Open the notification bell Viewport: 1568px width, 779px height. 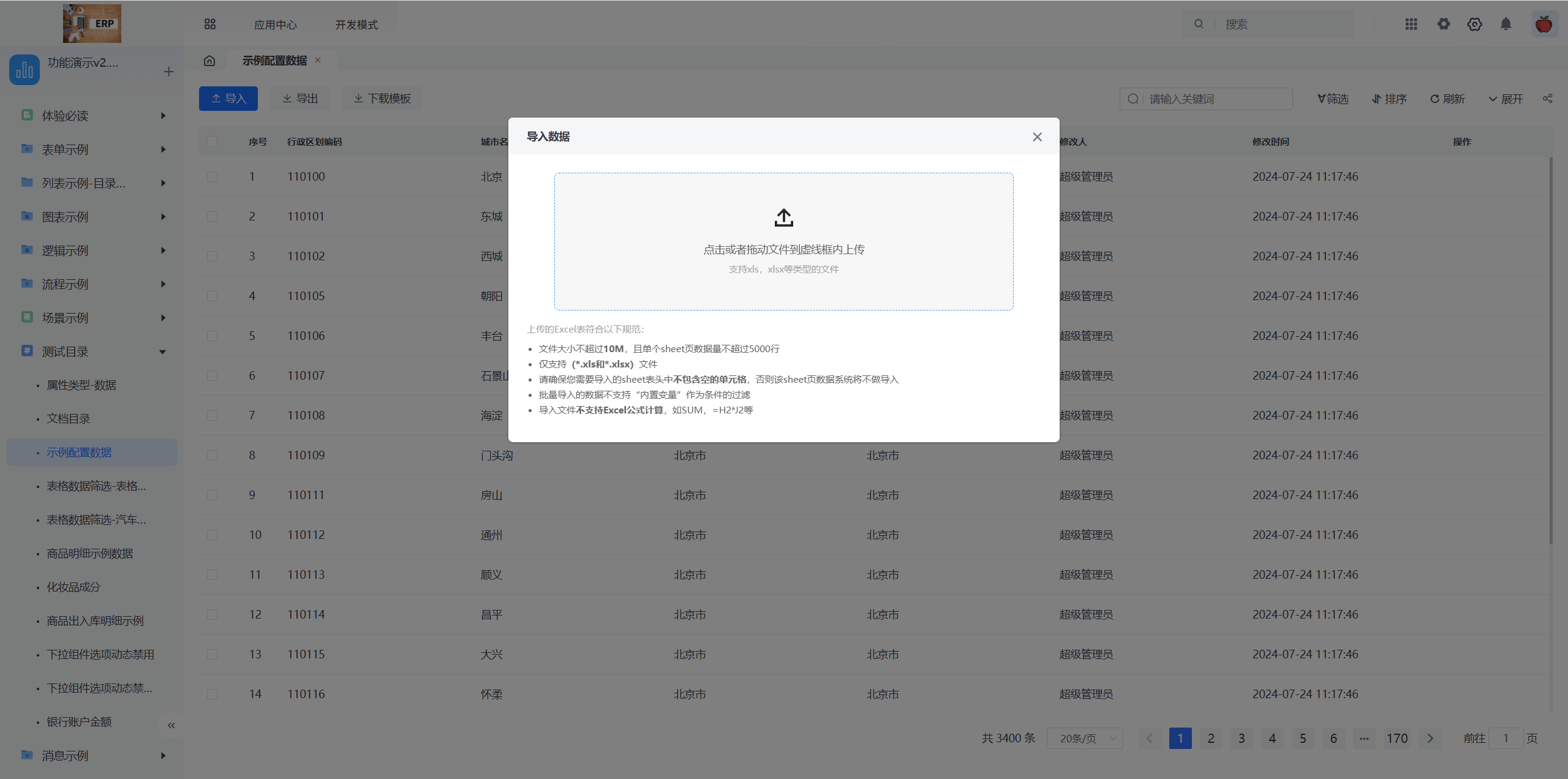1506,24
